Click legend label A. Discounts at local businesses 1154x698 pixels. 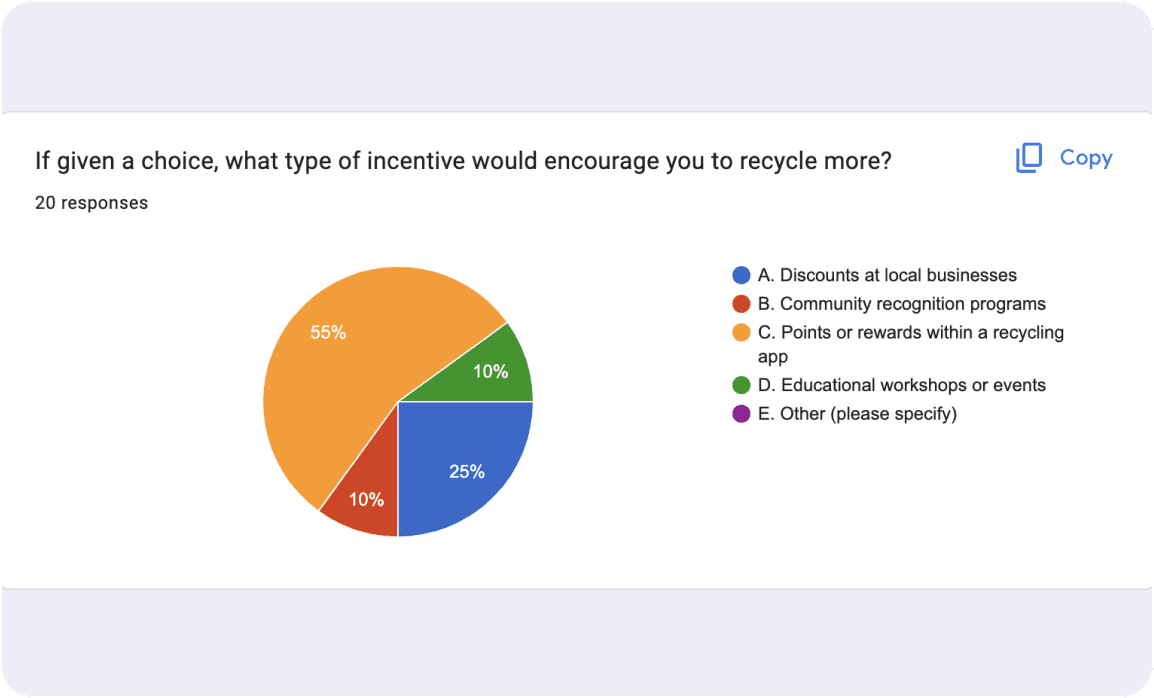pos(887,275)
